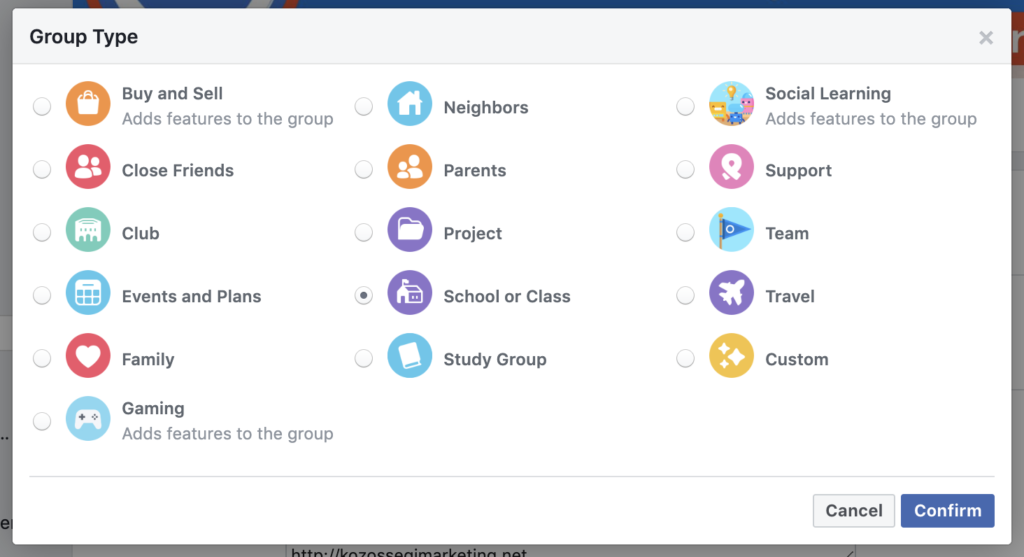Image resolution: width=1024 pixels, height=557 pixels.
Task: Click the Neighbors house icon
Action: tap(409, 104)
